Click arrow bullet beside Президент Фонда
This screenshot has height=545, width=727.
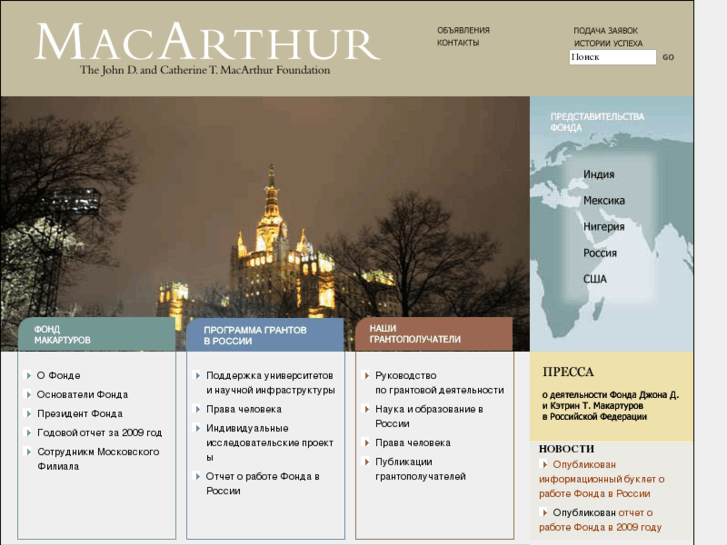pyautogui.click(x=29, y=413)
